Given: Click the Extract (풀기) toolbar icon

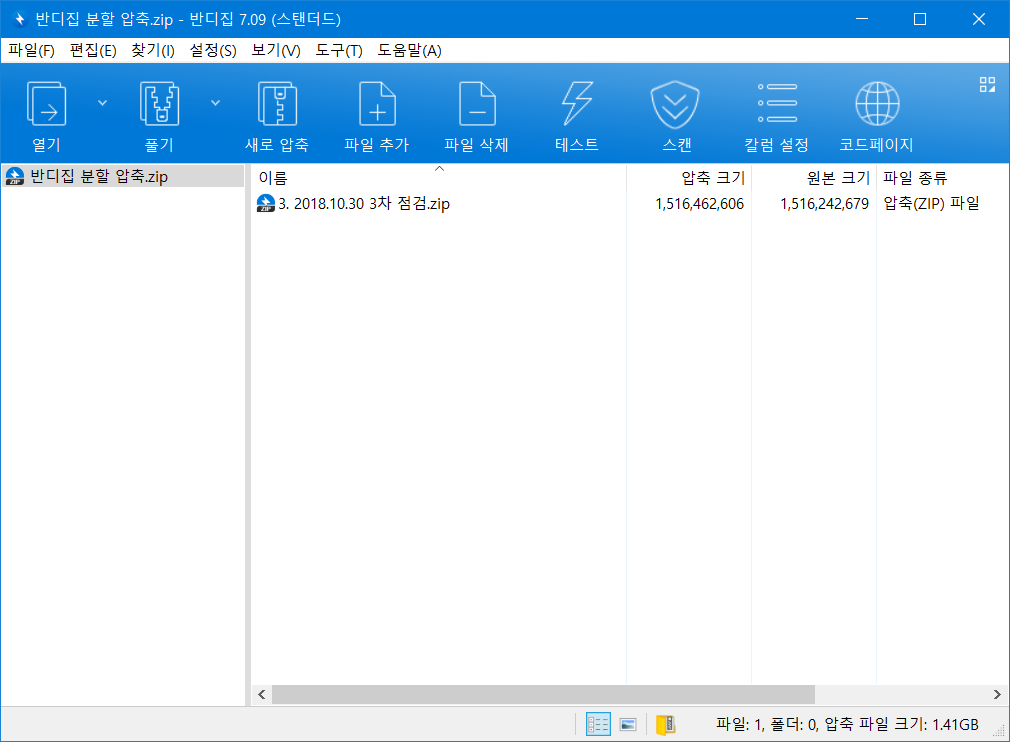Looking at the screenshot, I should click(159, 104).
